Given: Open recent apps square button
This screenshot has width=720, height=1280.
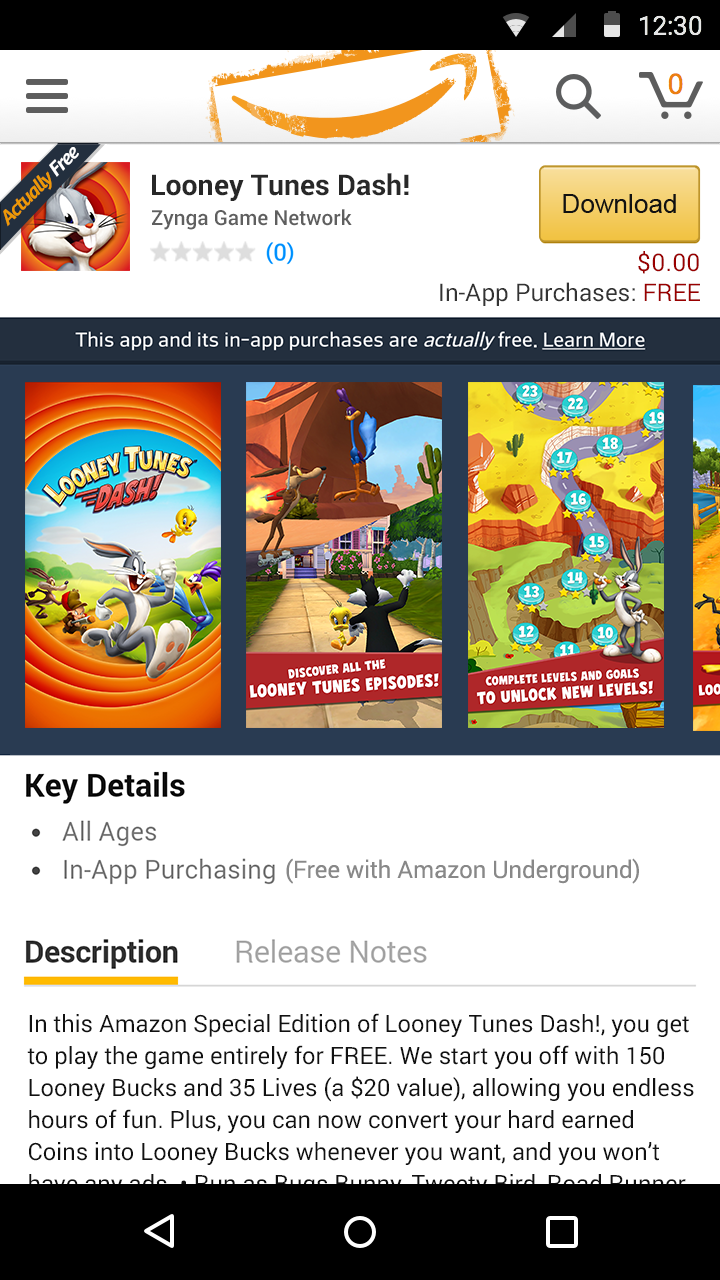Looking at the screenshot, I should pyautogui.click(x=561, y=1232).
